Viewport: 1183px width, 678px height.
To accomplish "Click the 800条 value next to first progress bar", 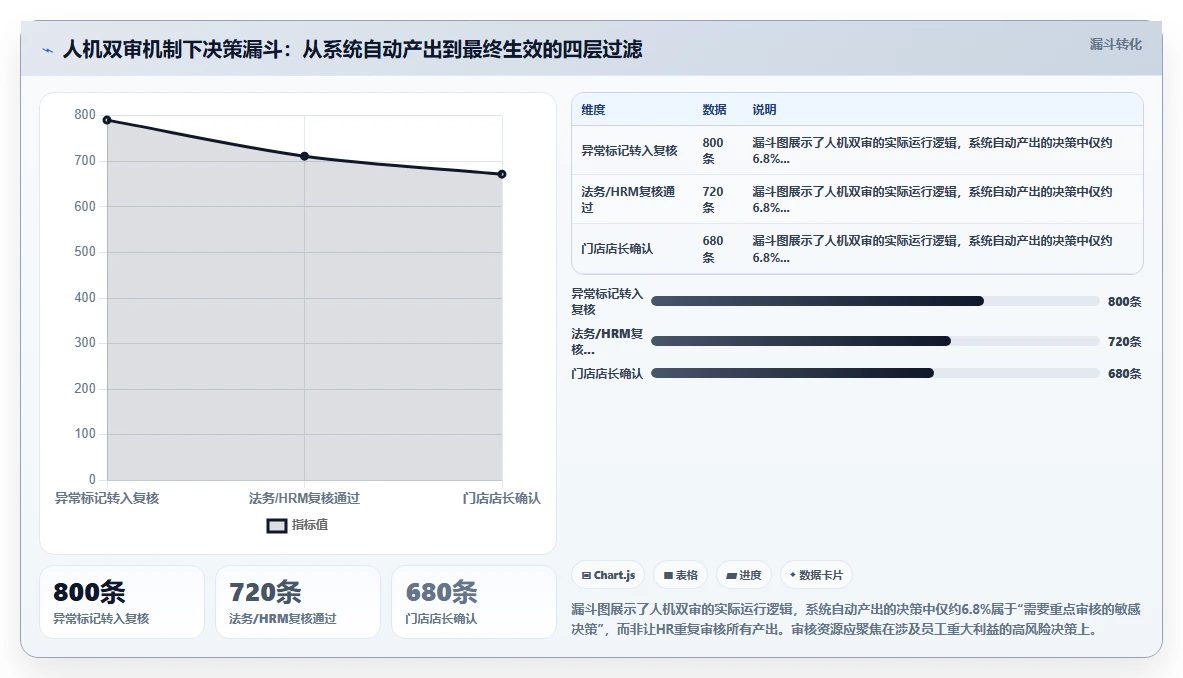I will (x=1124, y=302).
